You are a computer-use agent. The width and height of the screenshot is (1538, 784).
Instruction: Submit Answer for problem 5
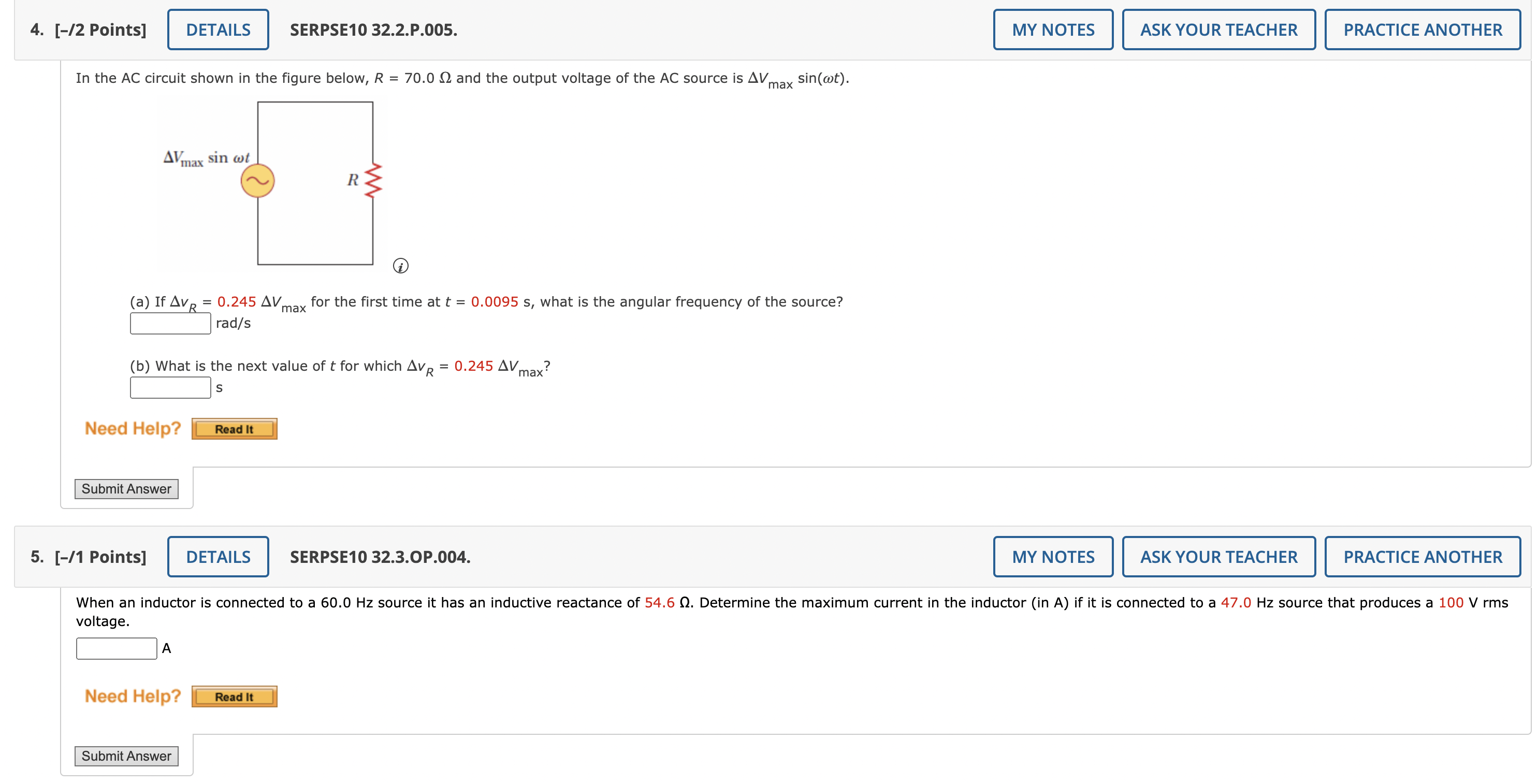126,756
